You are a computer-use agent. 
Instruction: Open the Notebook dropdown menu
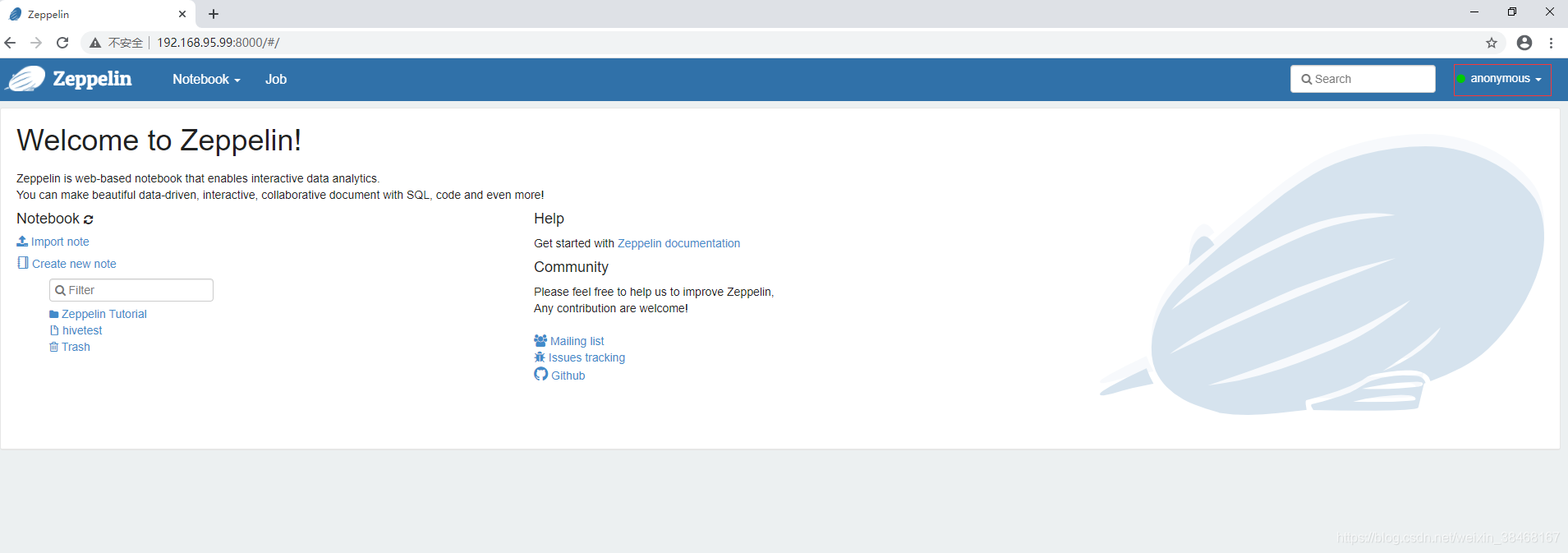(206, 80)
